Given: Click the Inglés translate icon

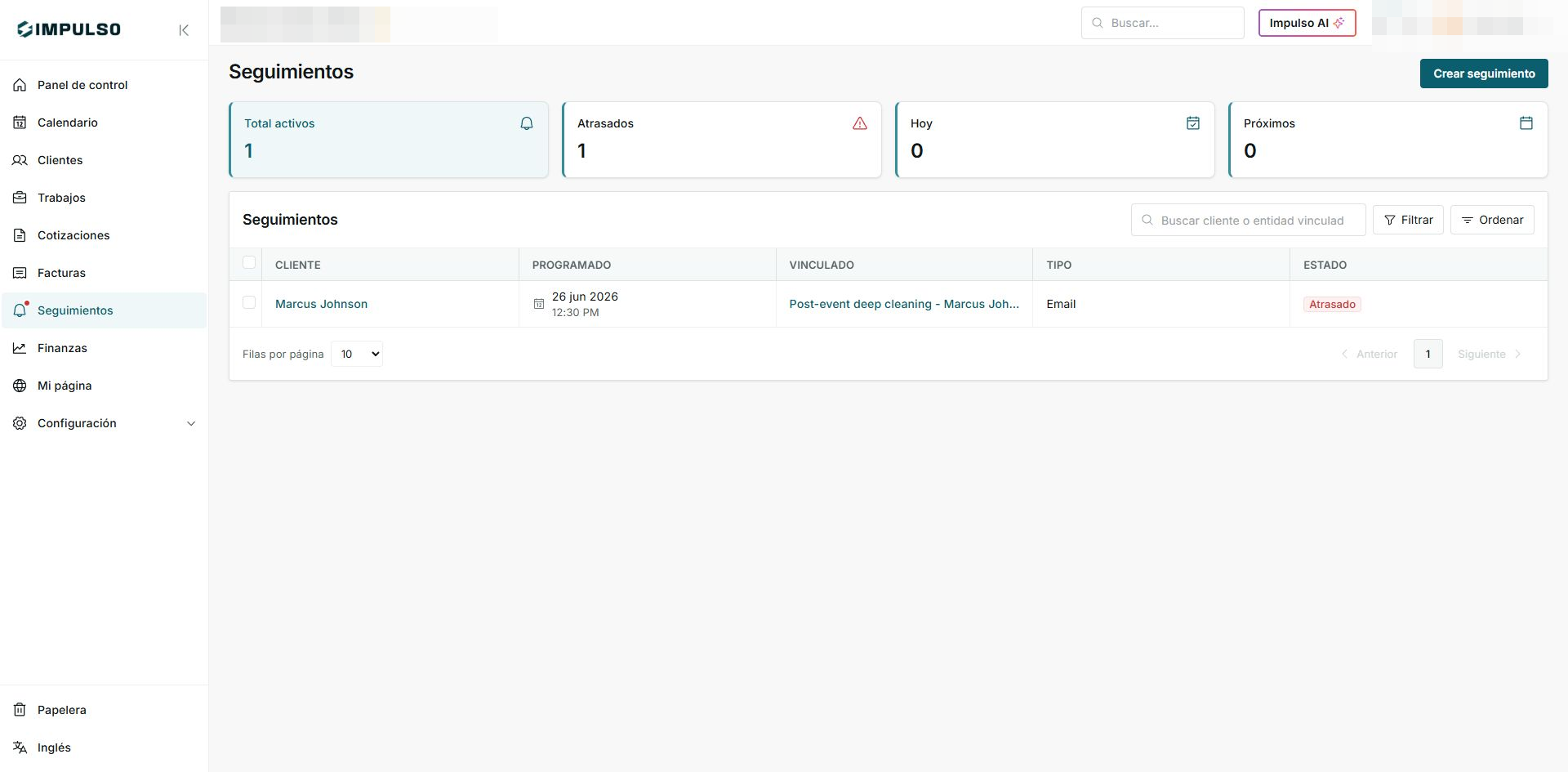Looking at the screenshot, I should (20, 747).
